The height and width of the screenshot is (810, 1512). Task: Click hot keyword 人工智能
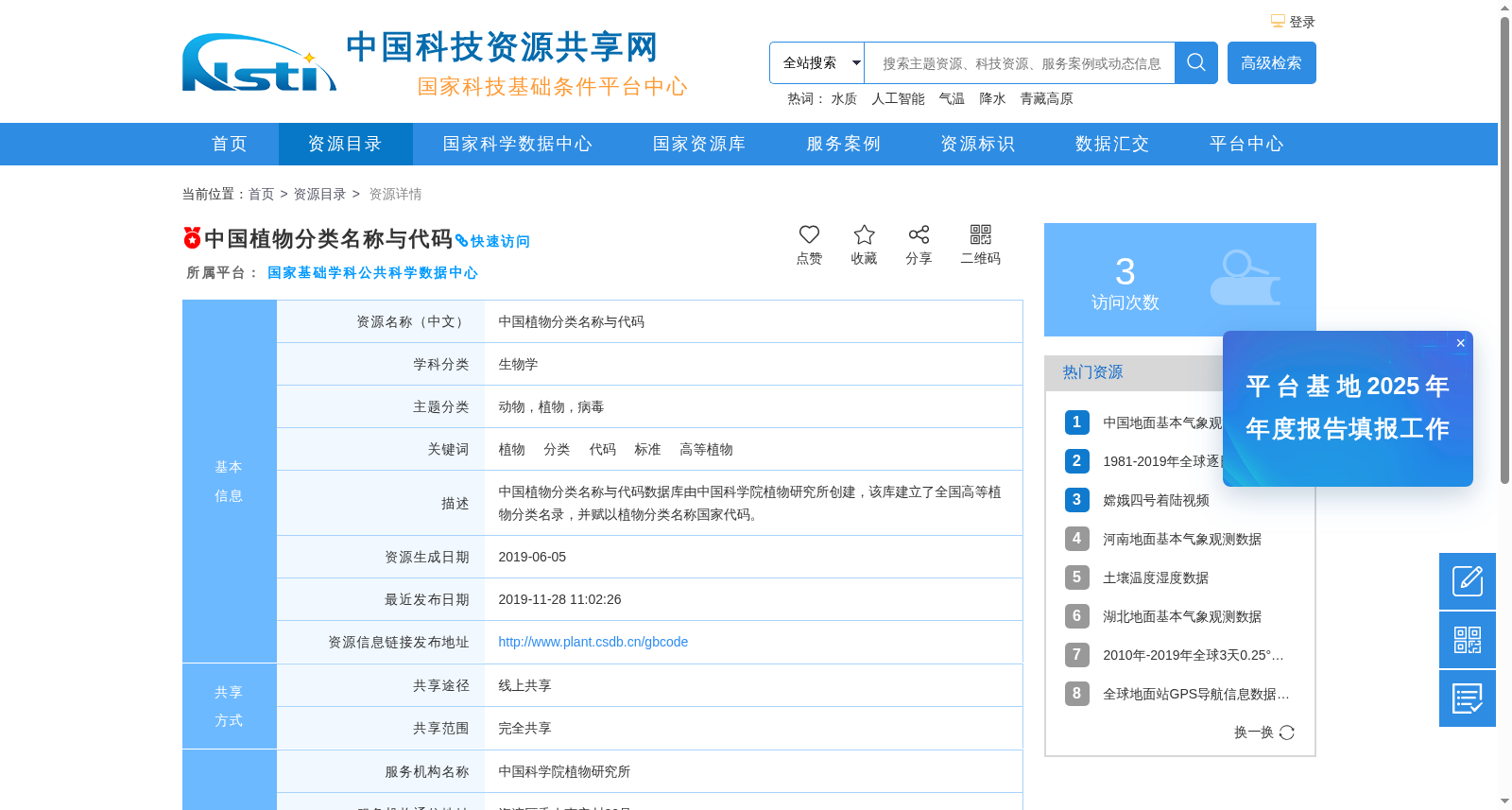click(898, 98)
